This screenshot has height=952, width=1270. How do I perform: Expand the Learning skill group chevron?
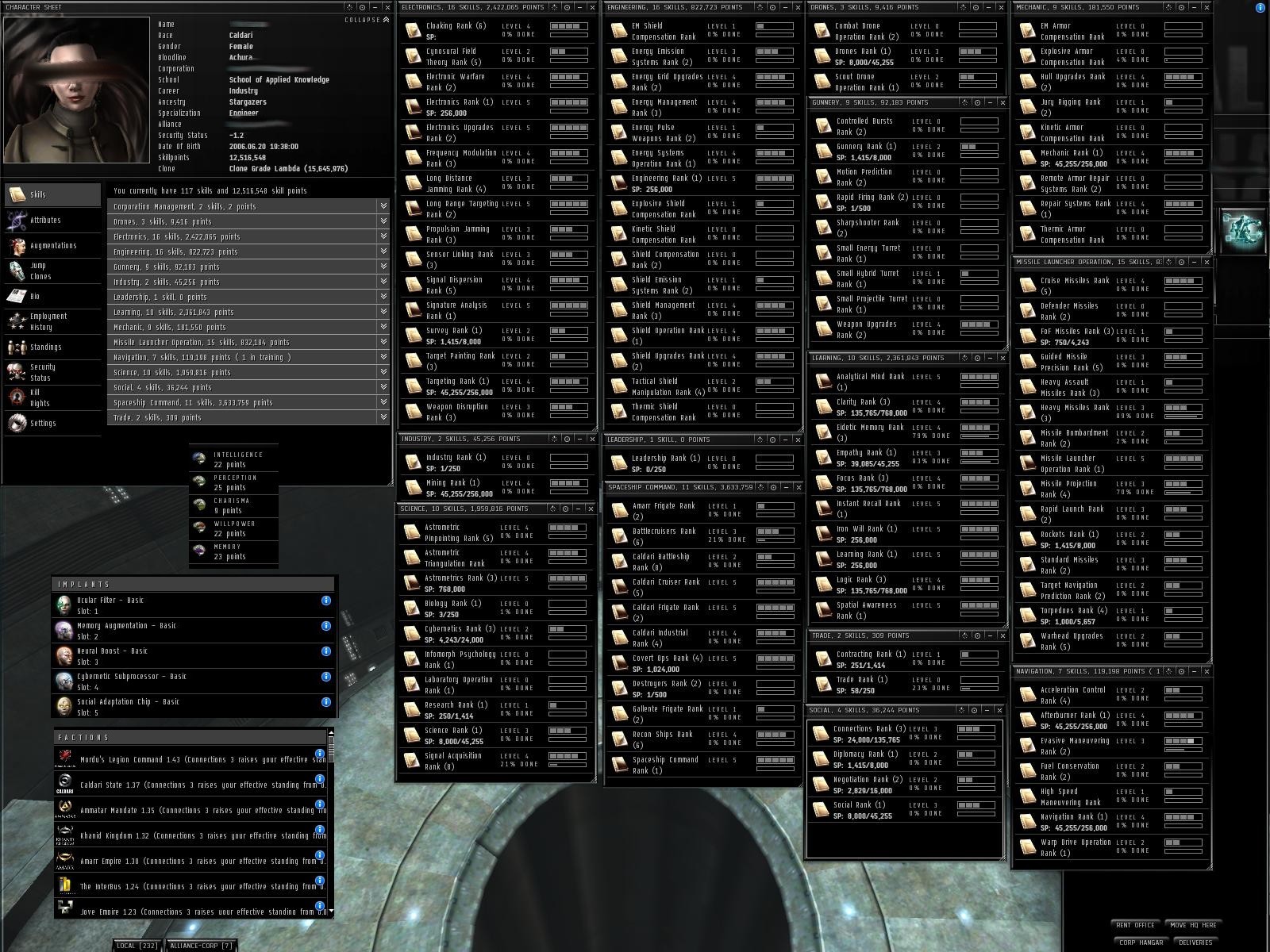(x=384, y=312)
